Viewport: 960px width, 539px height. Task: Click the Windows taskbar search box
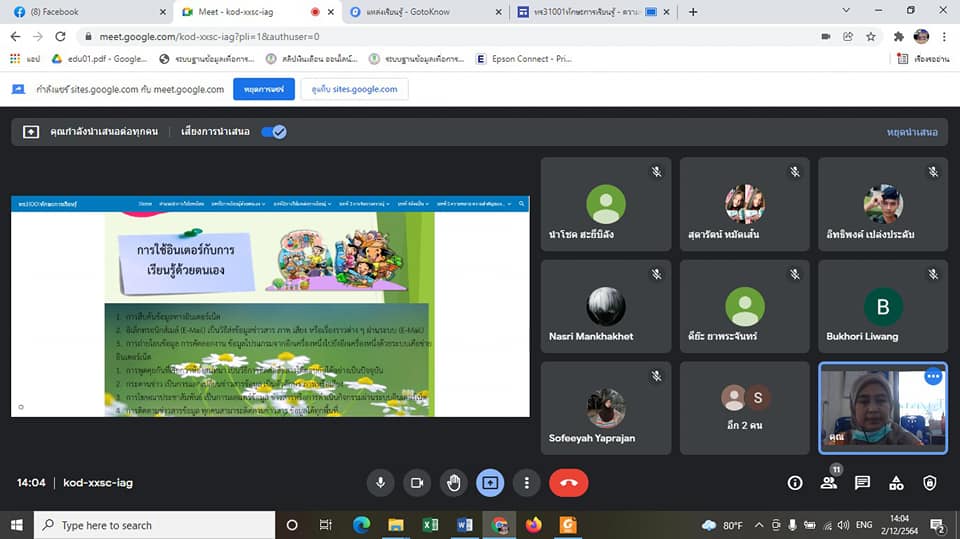155,525
